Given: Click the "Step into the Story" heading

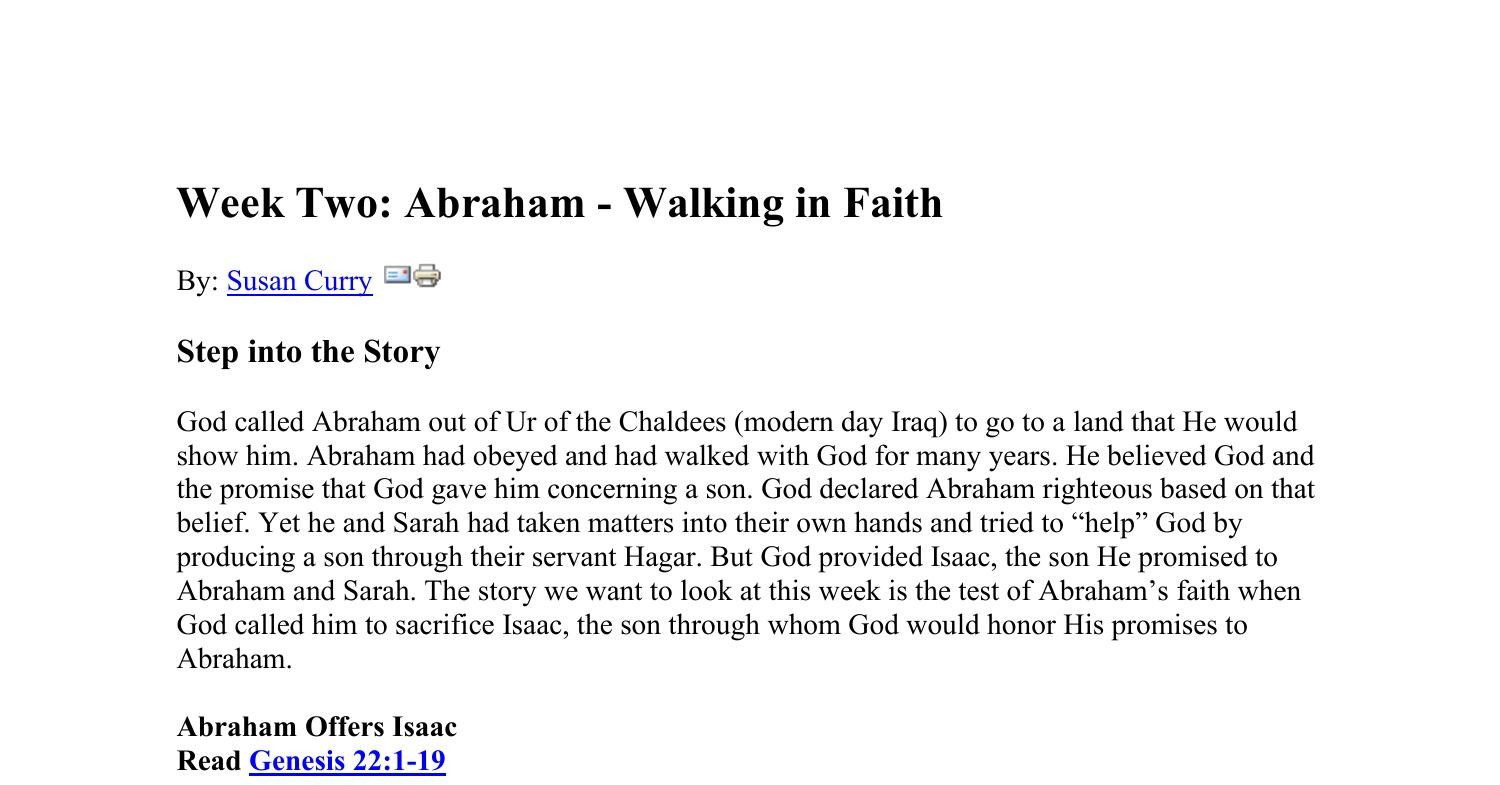Looking at the screenshot, I should click(x=308, y=352).
